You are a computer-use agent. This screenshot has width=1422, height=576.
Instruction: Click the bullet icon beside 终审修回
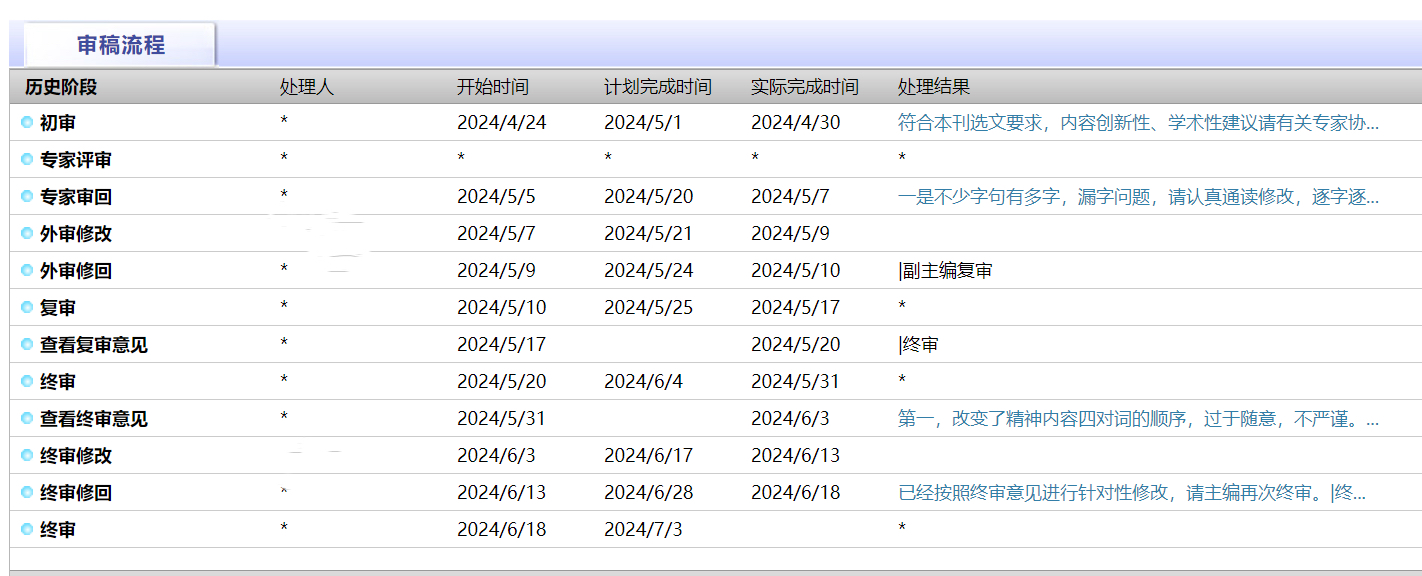click(27, 493)
